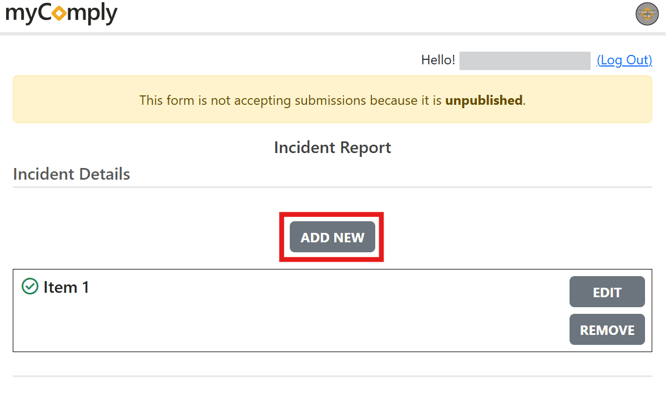This screenshot has height=402, width=670.
Task: Click the ADD NEW button
Action: click(x=332, y=237)
